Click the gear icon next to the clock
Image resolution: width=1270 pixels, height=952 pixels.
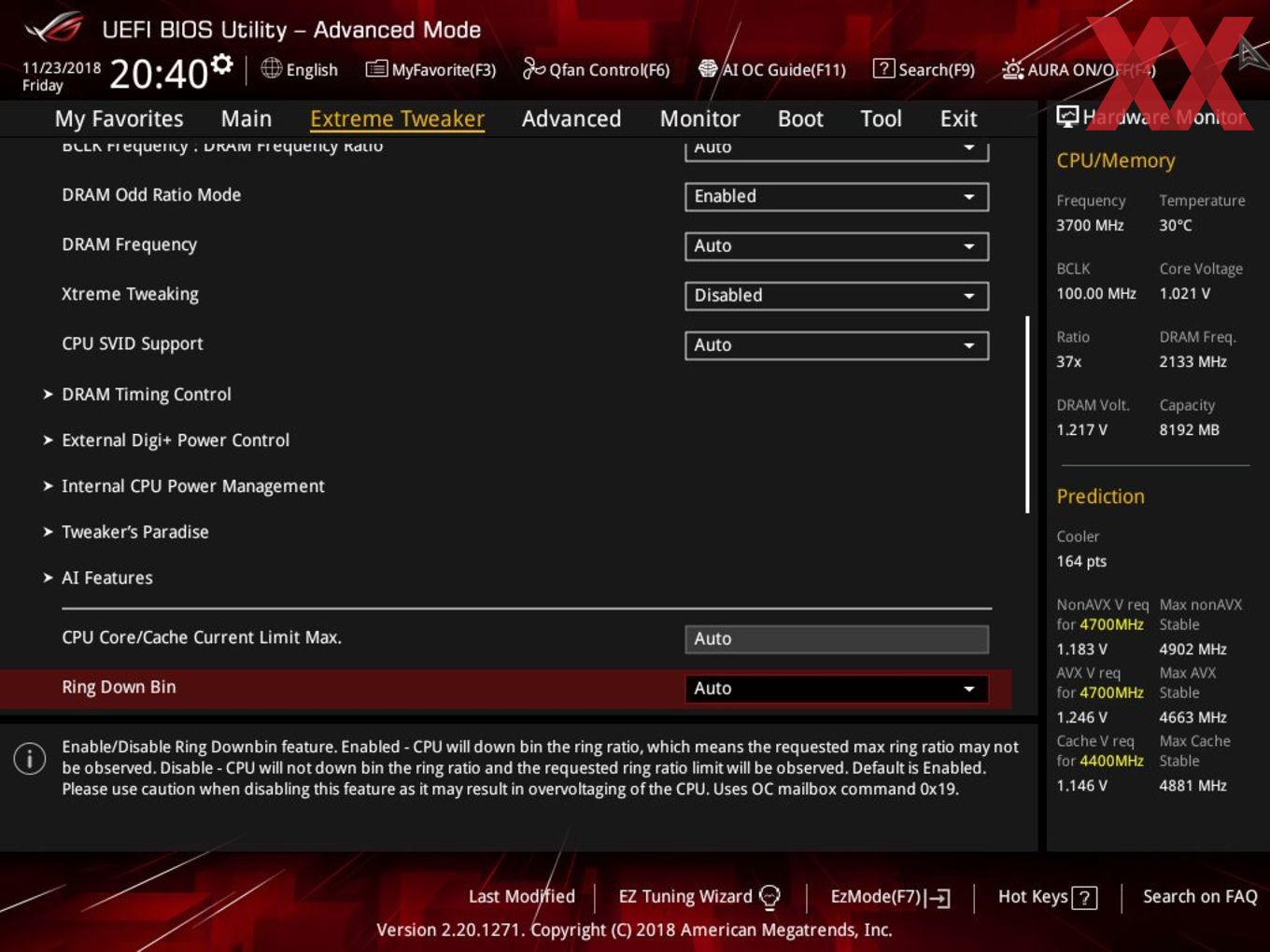[x=221, y=63]
